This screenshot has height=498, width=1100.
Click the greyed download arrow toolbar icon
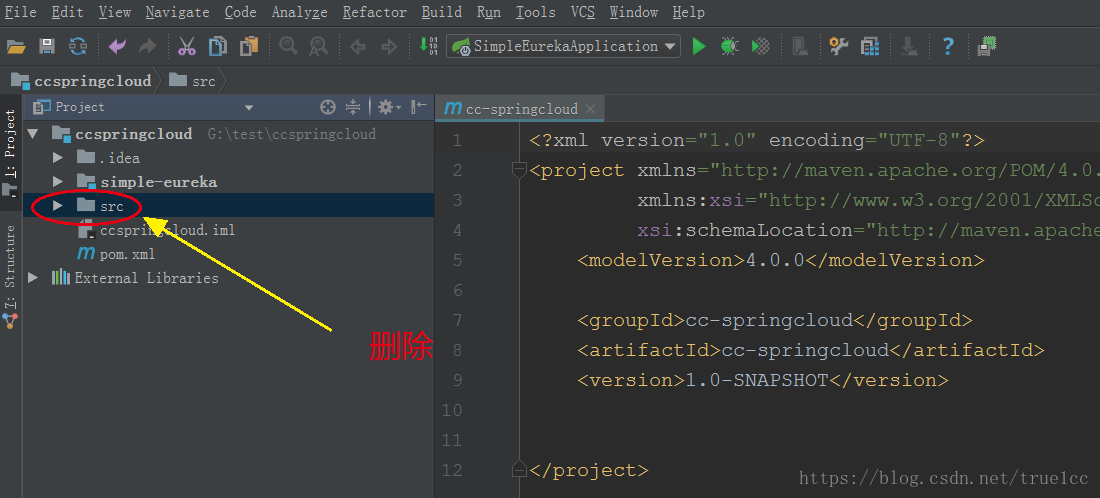point(909,47)
